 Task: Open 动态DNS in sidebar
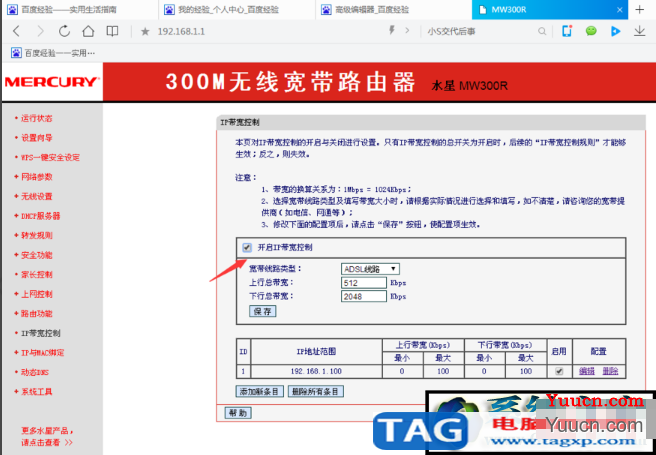coord(35,372)
